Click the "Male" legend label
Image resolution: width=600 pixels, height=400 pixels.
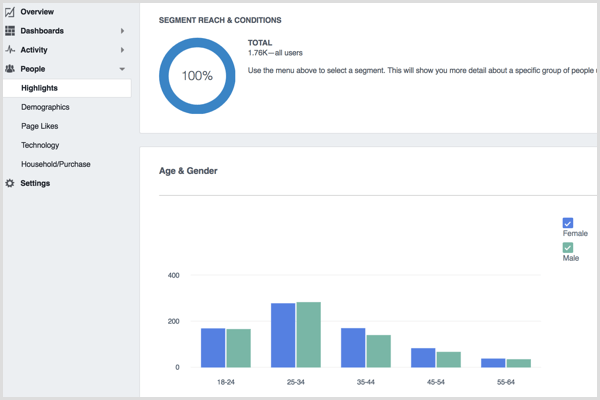click(x=571, y=258)
